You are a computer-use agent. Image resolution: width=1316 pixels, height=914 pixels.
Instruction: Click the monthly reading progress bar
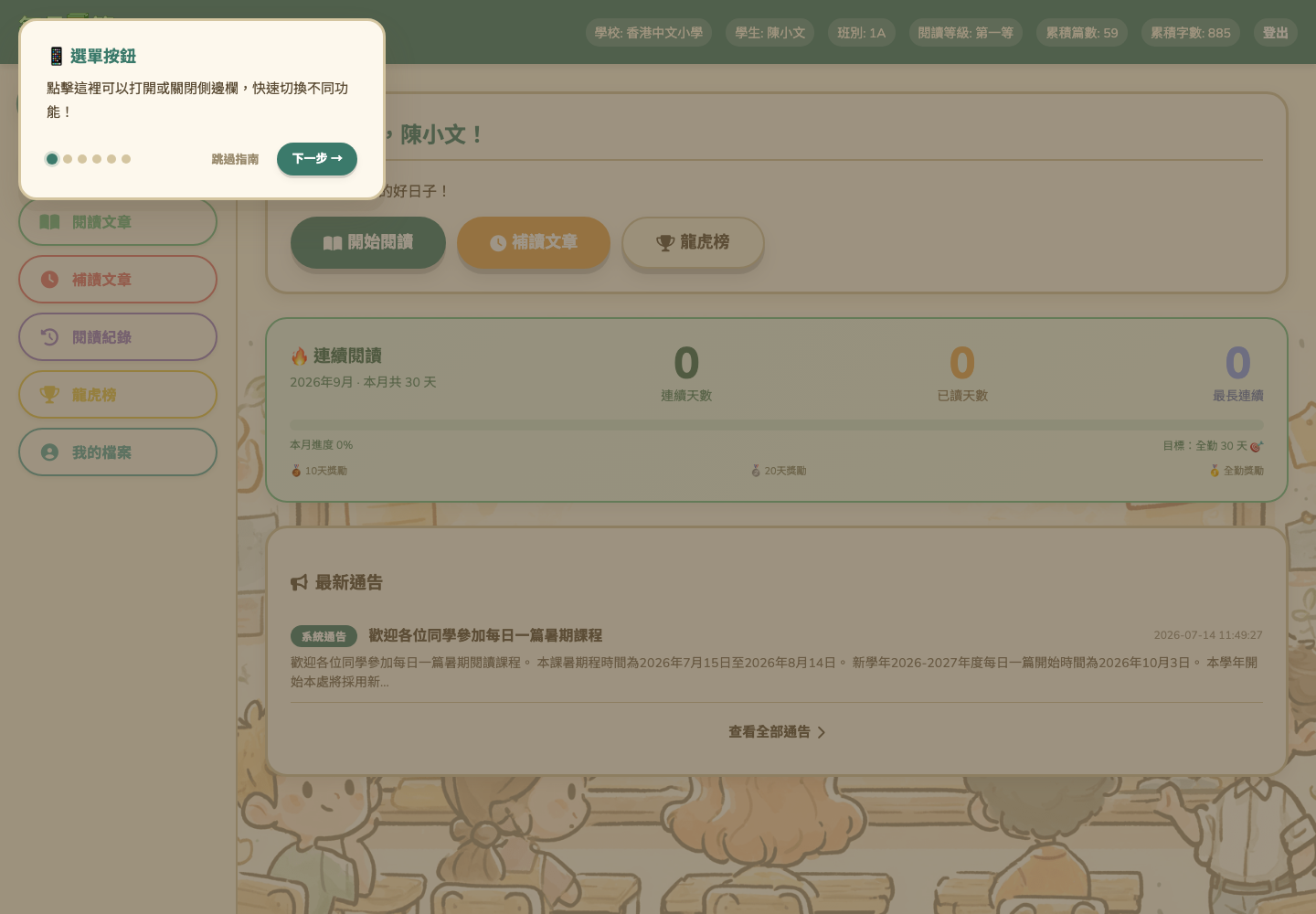[777, 425]
